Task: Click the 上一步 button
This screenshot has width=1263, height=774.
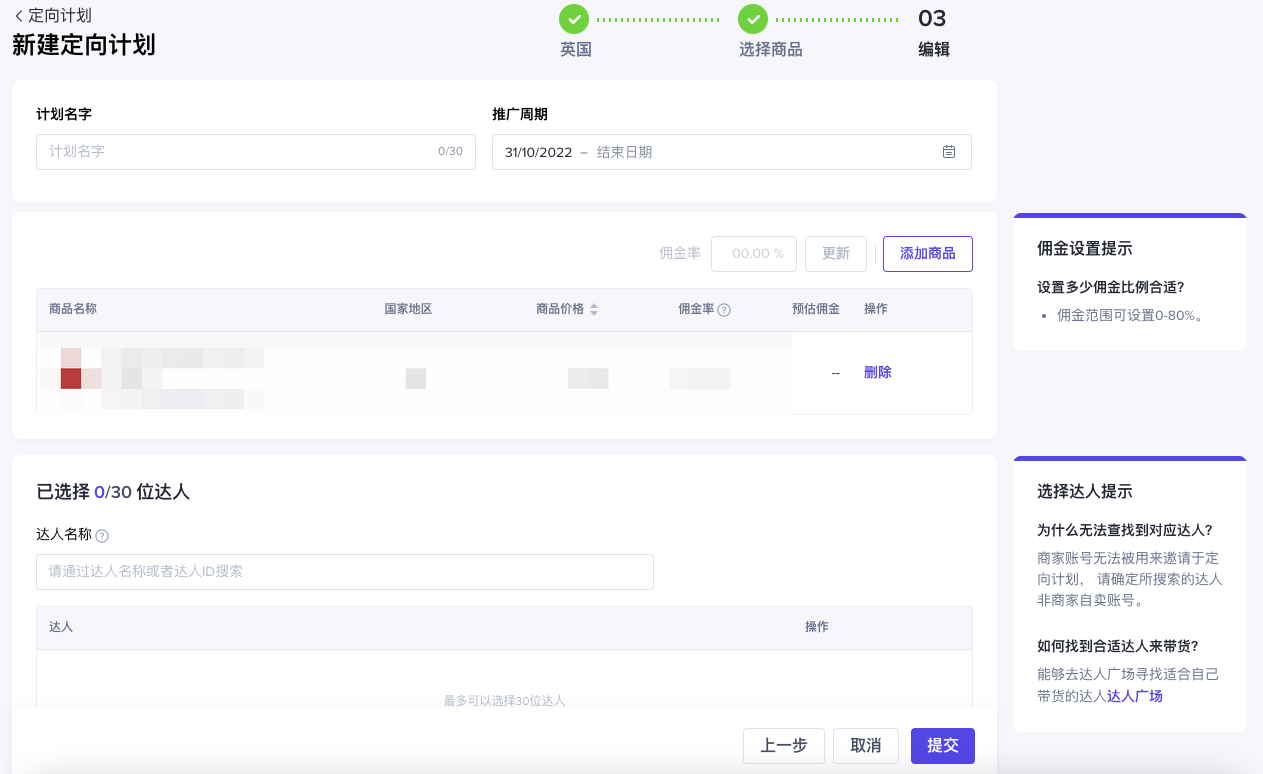Action: [783, 745]
